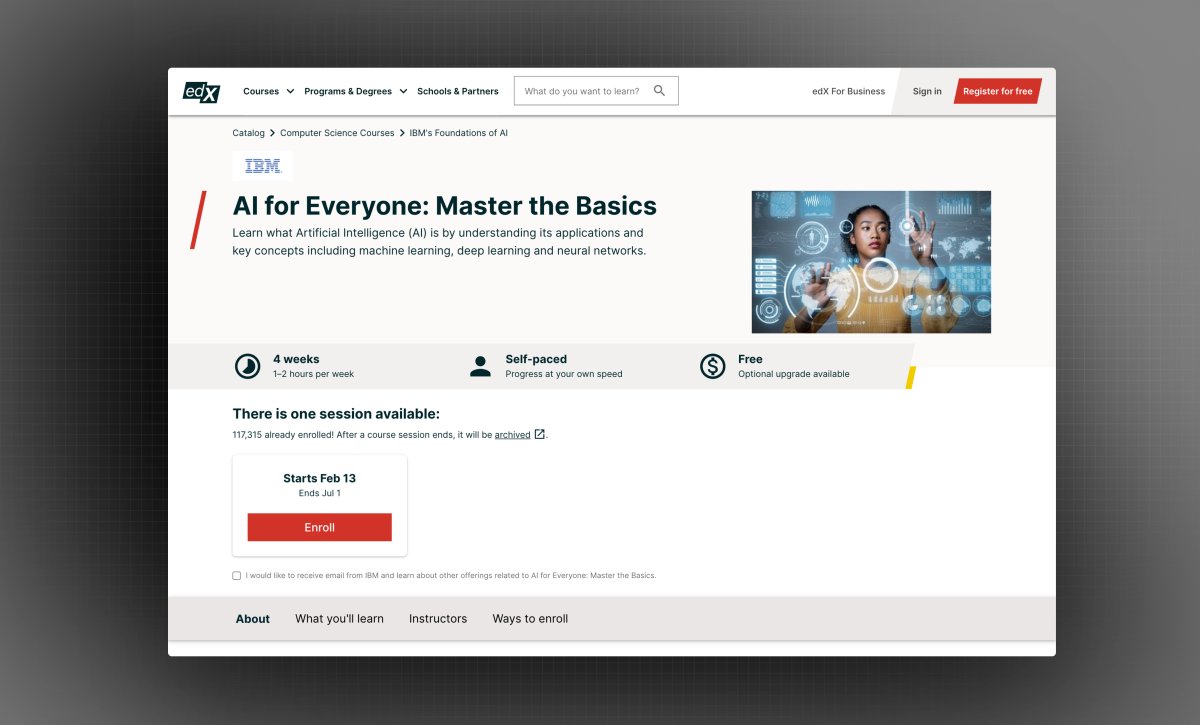The height and width of the screenshot is (725, 1200).
Task: Expand the Programs & Degrees dropdown
Action: [356, 91]
